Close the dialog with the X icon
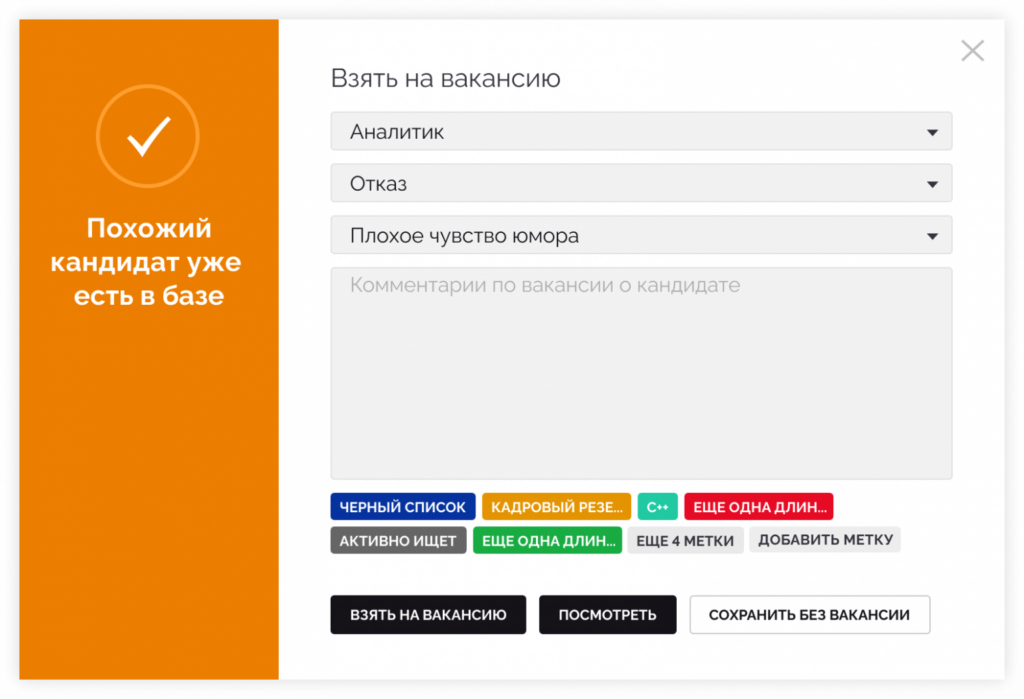Viewport: 1024px width, 699px height. pos(972,51)
